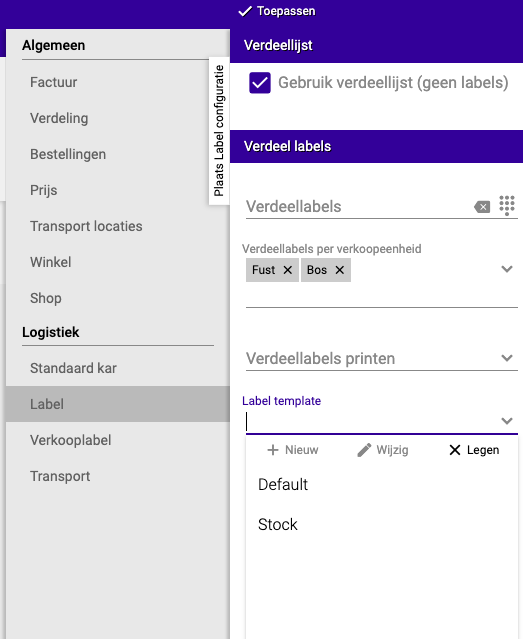Open the Verdeellabels printen dropdown
Screen dimensions: 523x639
click(x=382, y=359)
